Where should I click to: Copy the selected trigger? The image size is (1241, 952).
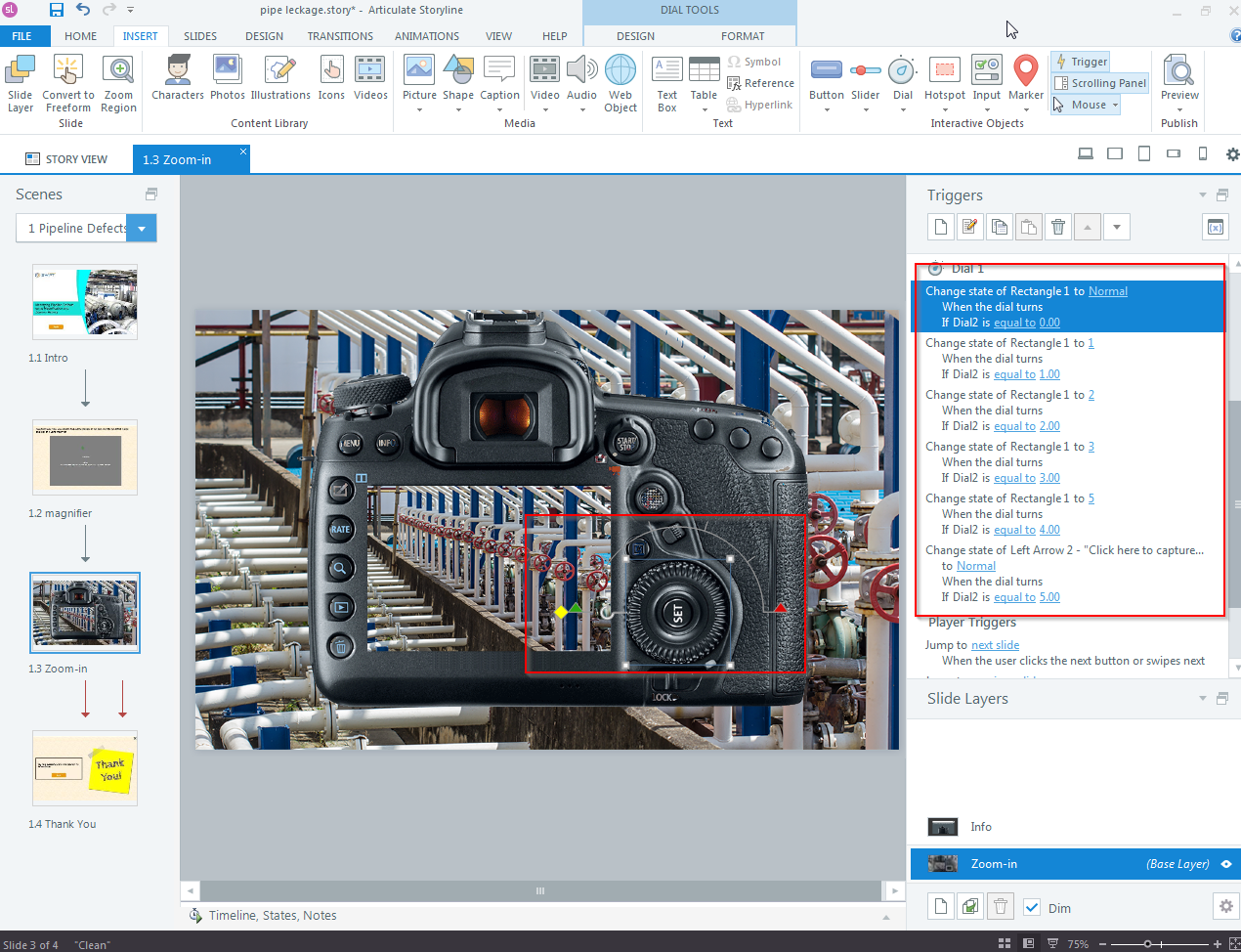(x=1000, y=227)
